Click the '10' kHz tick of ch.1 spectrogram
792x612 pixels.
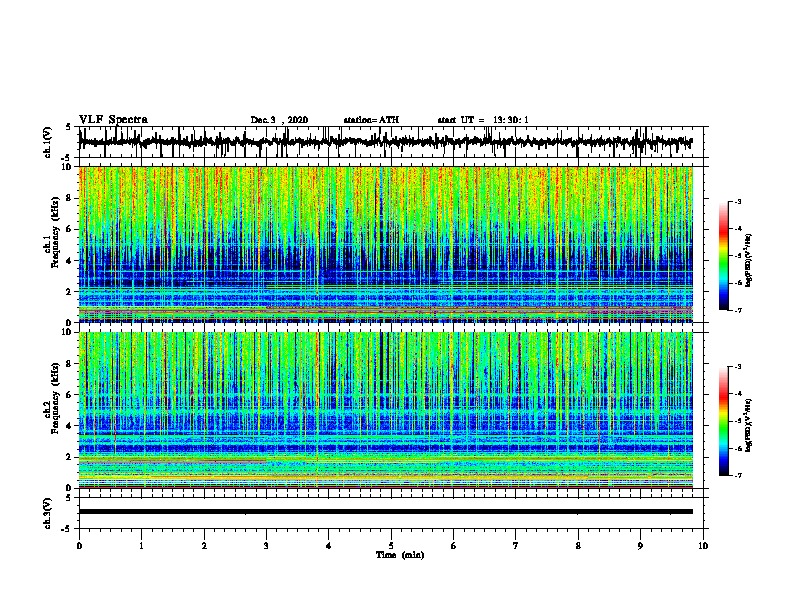point(68,167)
